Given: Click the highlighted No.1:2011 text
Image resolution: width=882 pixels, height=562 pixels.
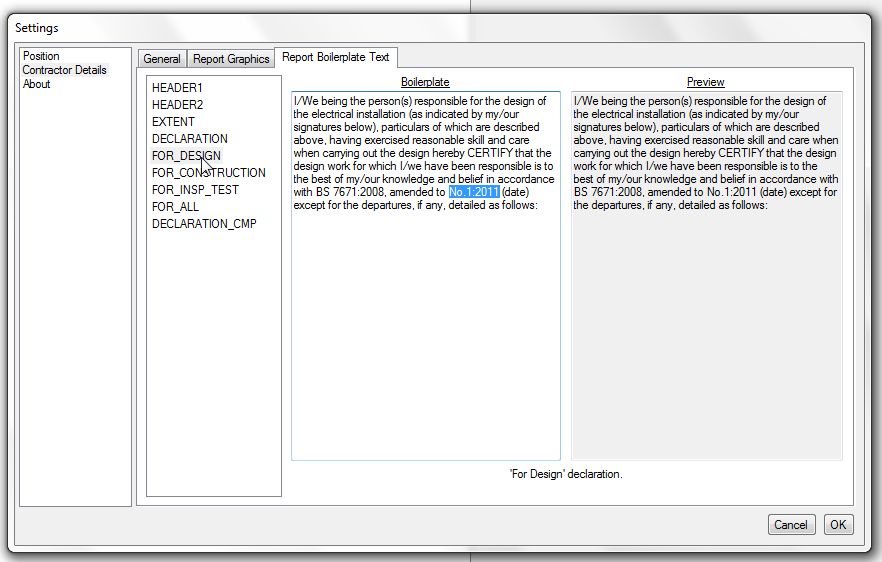Looking at the screenshot, I should pyautogui.click(x=474, y=192).
